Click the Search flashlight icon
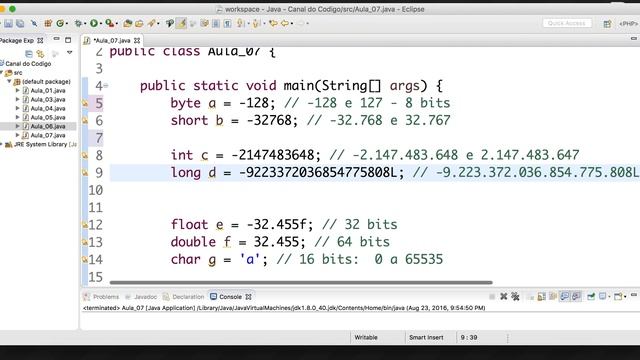The image size is (640, 360). tap(151, 24)
